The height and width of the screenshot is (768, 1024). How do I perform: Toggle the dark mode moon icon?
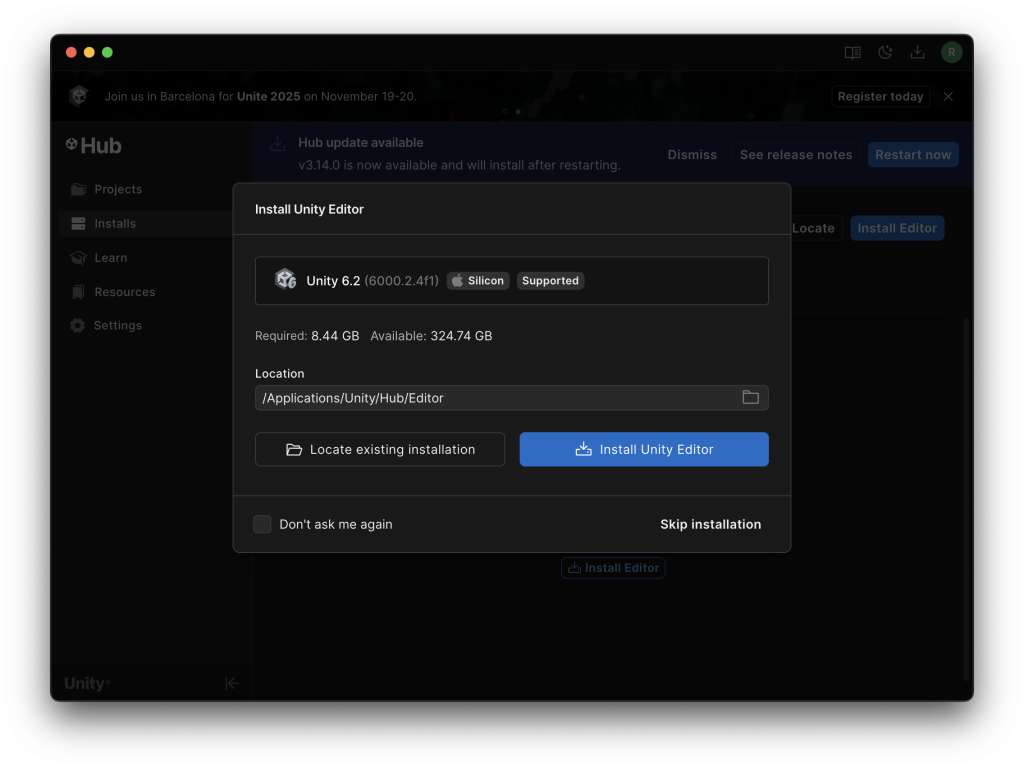tap(885, 52)
